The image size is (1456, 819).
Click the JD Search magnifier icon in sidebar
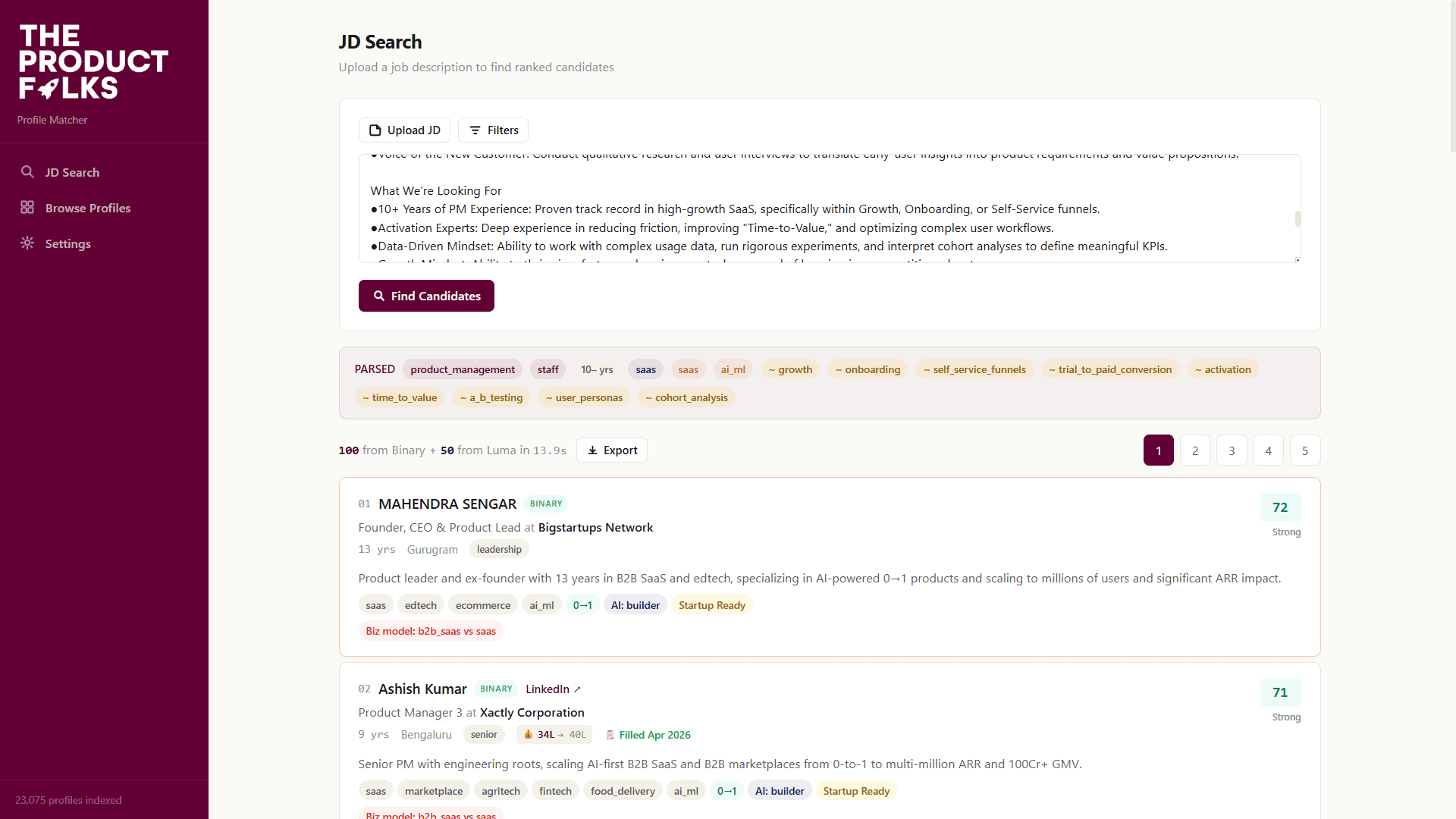point(27,171)
